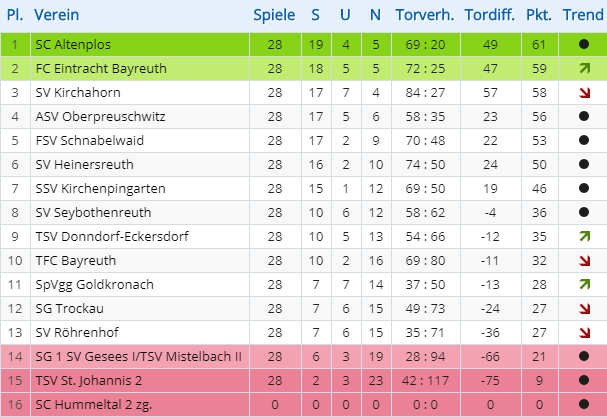Viewport: 607px width, 417px height.
Task: Click the Pkt. column header
Action: 540,16
